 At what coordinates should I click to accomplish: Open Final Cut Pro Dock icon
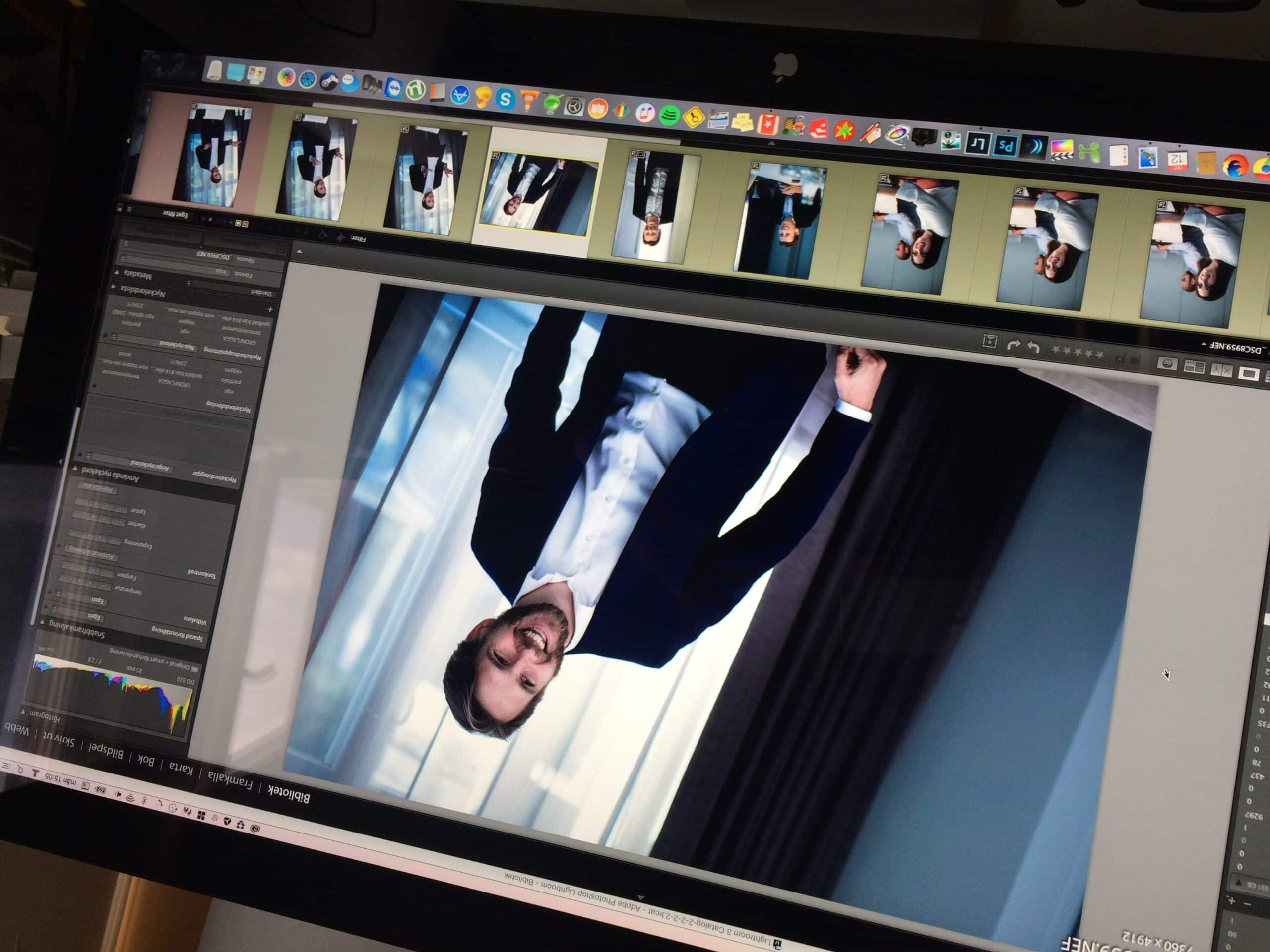coord(1063,150)
